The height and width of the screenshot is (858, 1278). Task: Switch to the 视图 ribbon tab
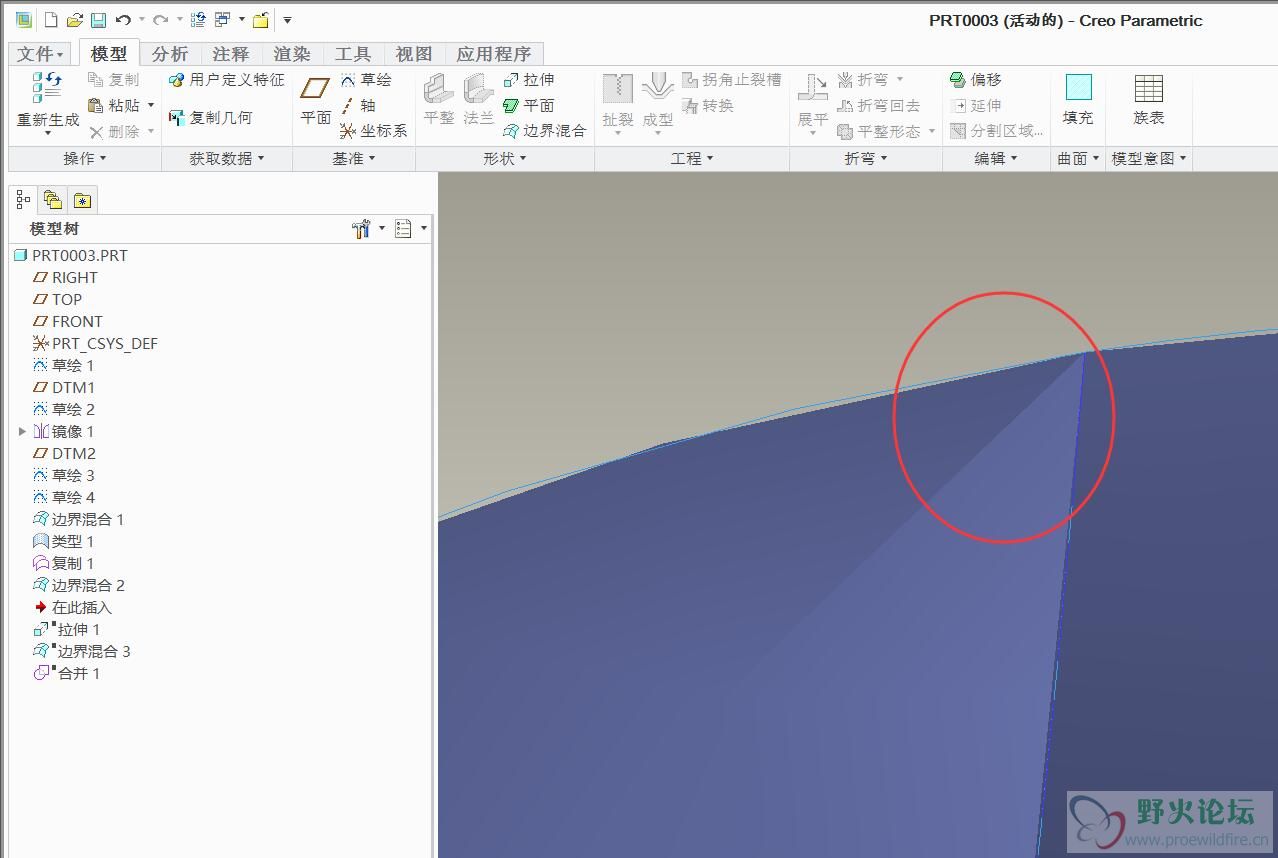point(414,54)
